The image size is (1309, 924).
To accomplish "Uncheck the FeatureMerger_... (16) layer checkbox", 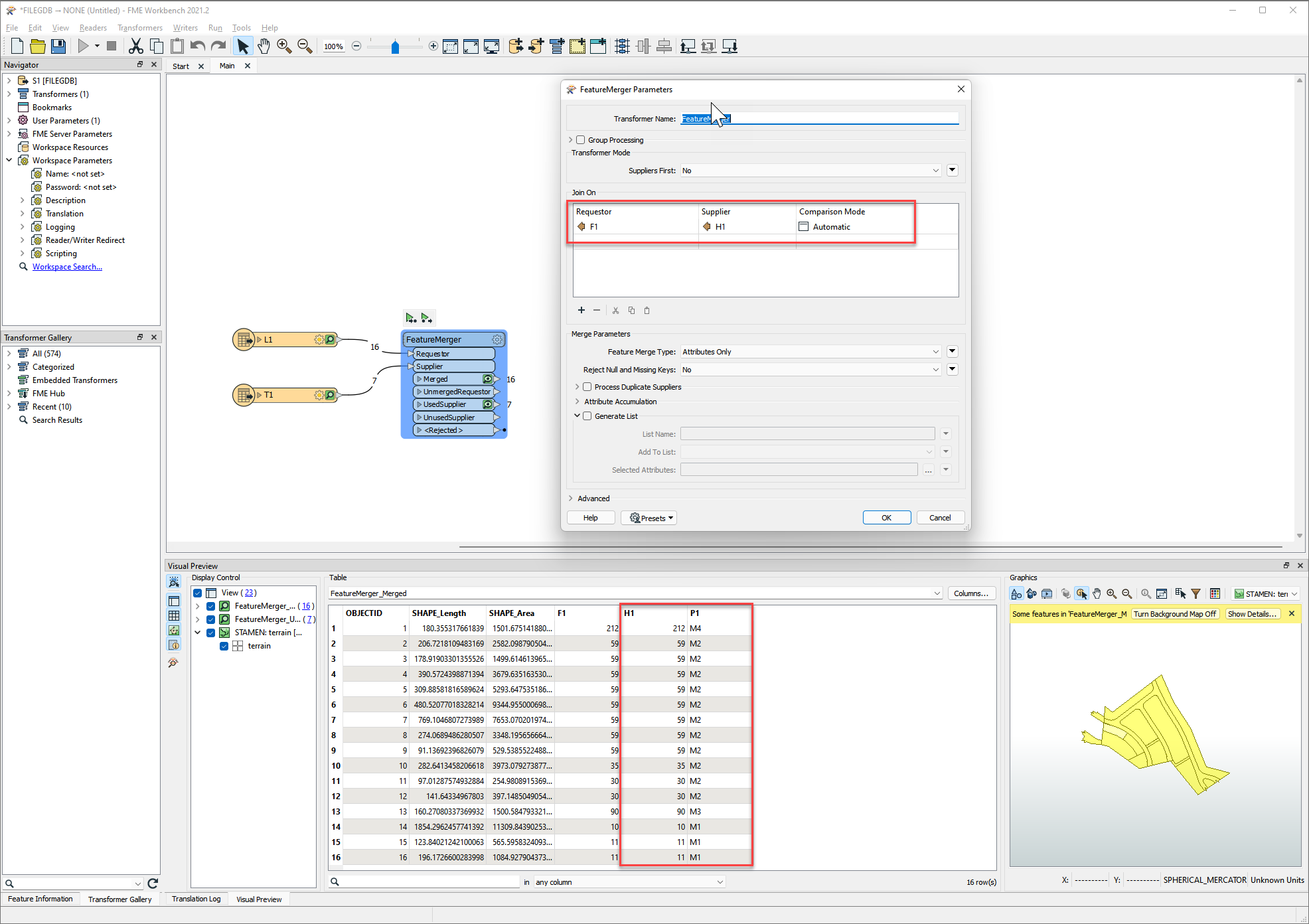I will (211, 606).
